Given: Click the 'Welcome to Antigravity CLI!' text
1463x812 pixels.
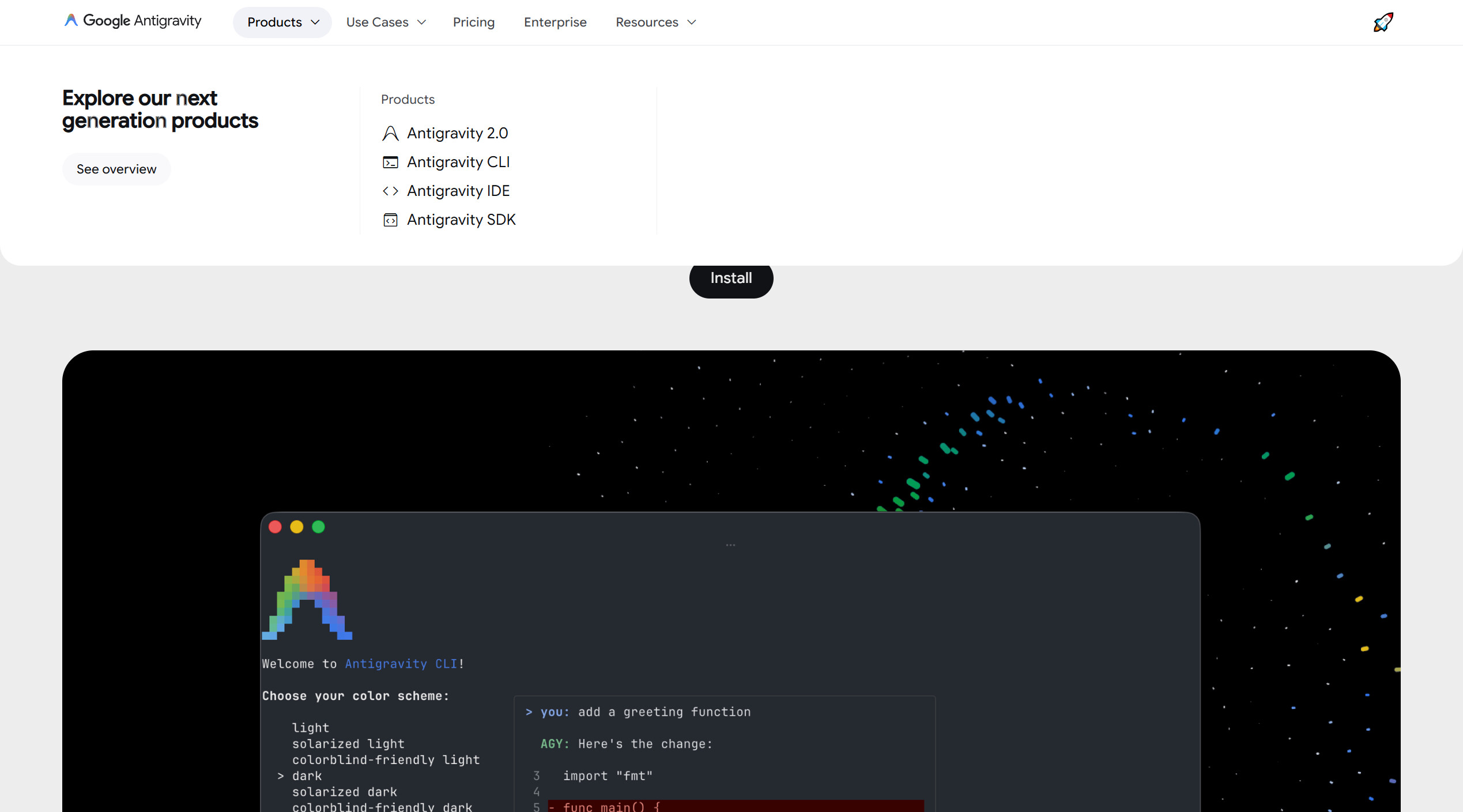Looking at the screenshot, I should (x=363, y=664).
